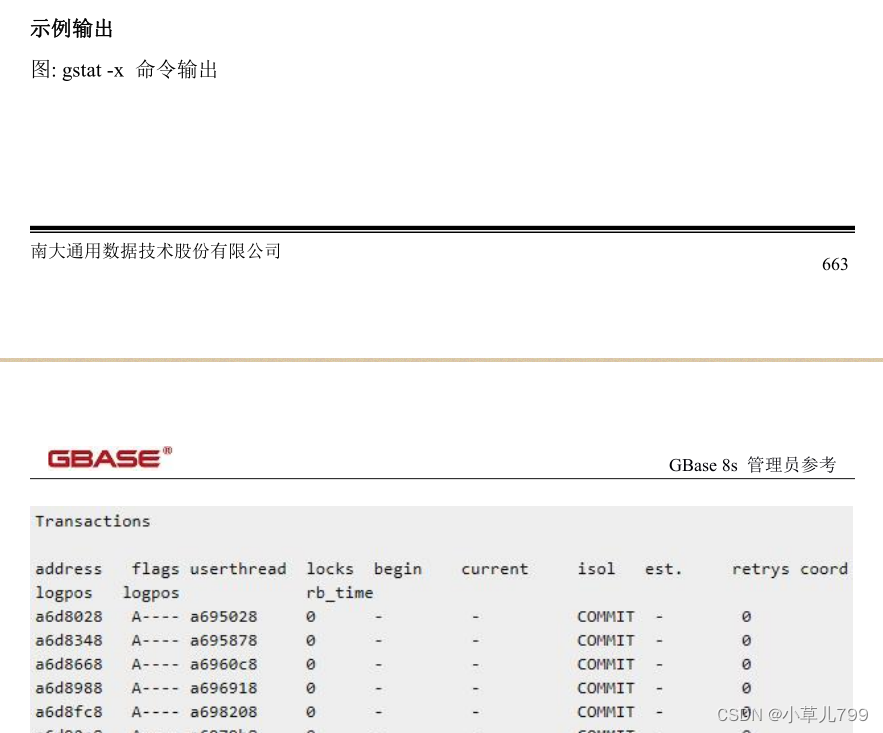The image size is (883, 733).
Task: Select the retrys coord column header
Action: (793, 569)
